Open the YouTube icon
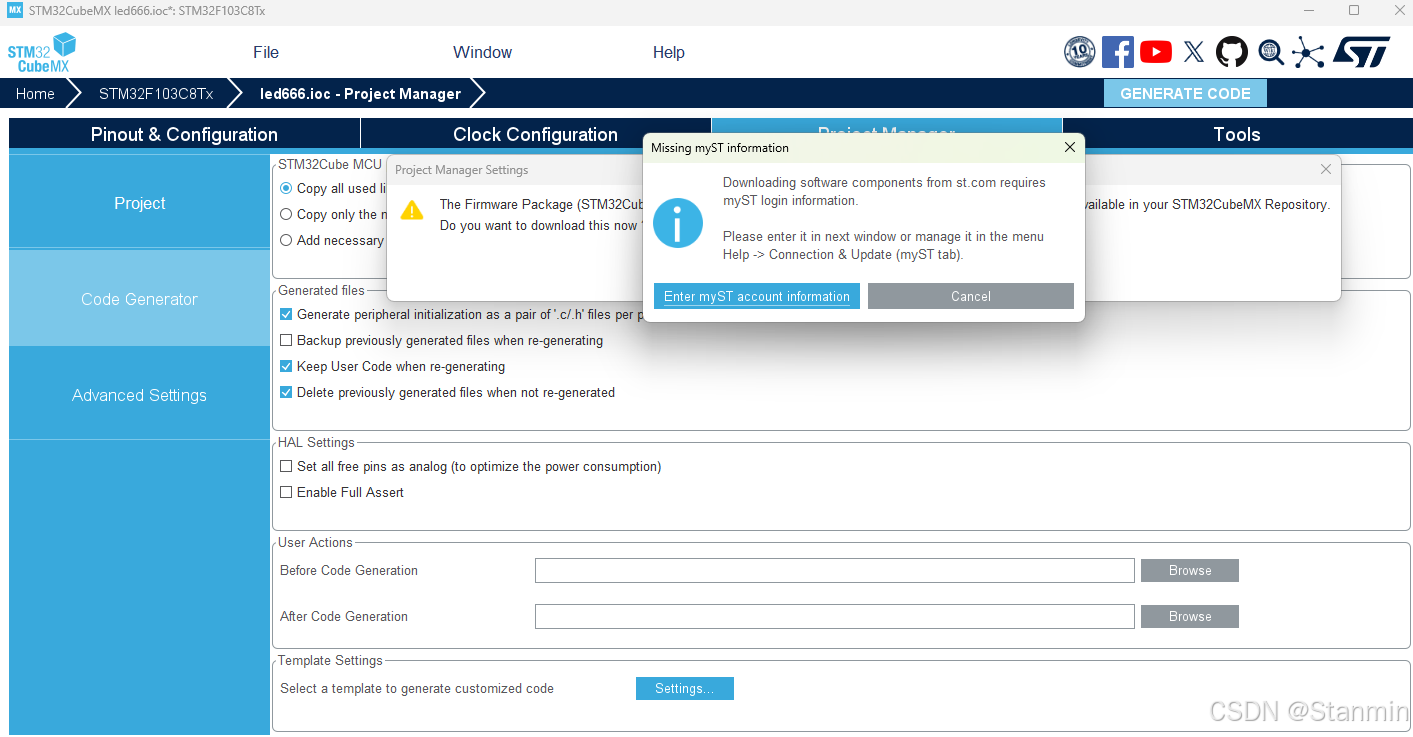Viewport: 1413px width, 737px height. click(1156, 52)
